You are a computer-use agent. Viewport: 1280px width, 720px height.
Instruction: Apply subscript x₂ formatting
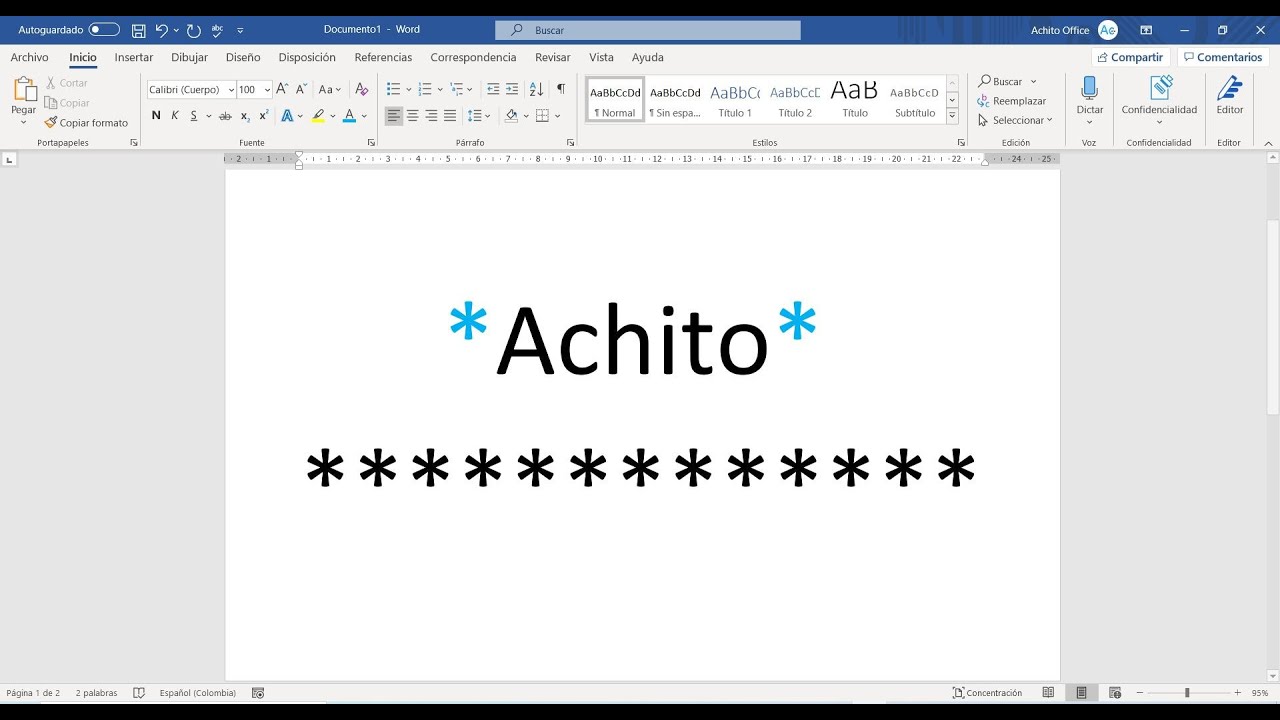tap(245, 116)
